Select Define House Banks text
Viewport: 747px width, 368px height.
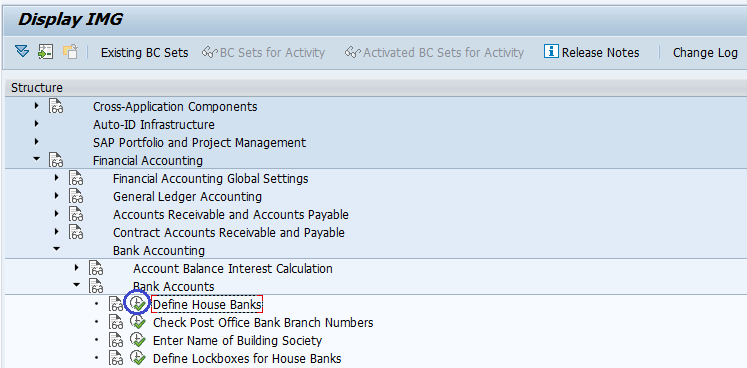(207, 305)
